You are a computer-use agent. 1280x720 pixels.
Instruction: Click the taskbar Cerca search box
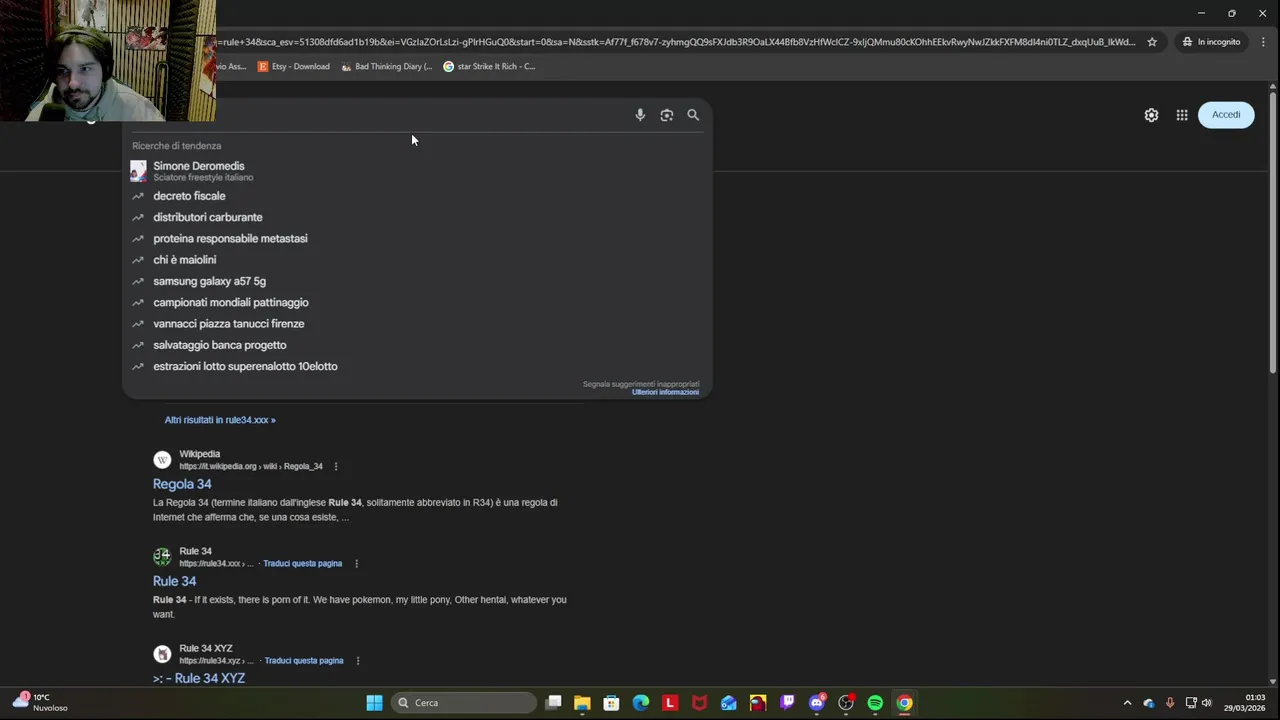point(464,703)
